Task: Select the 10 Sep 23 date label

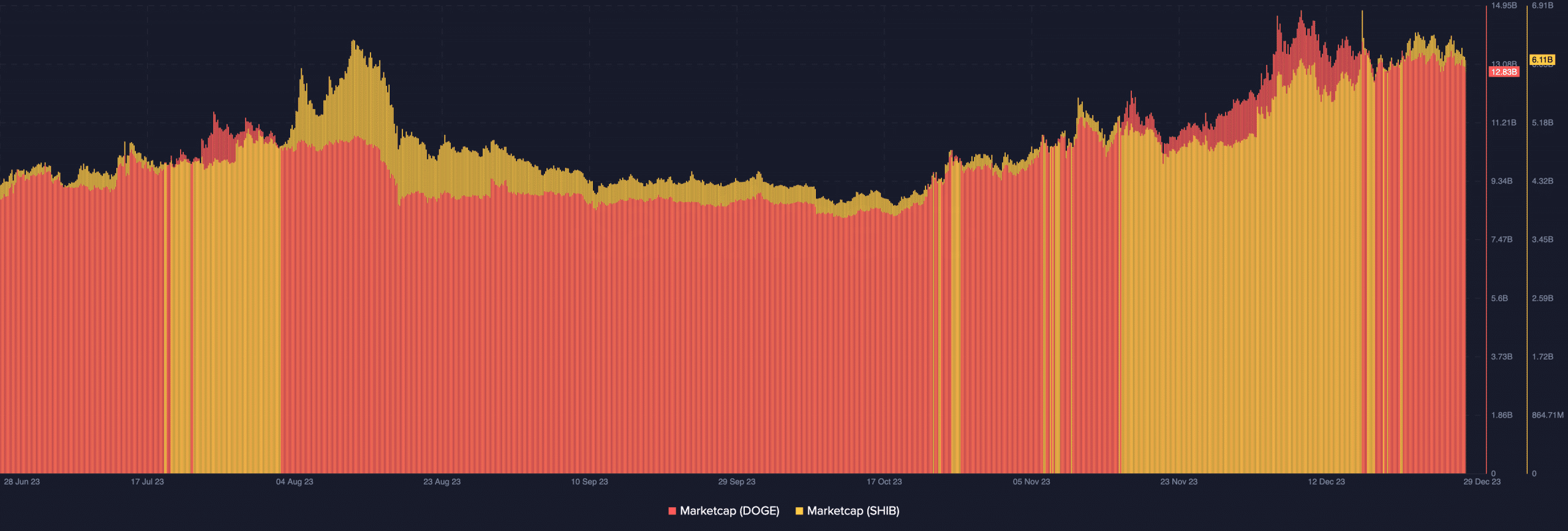Action: [x=590, y=481]
